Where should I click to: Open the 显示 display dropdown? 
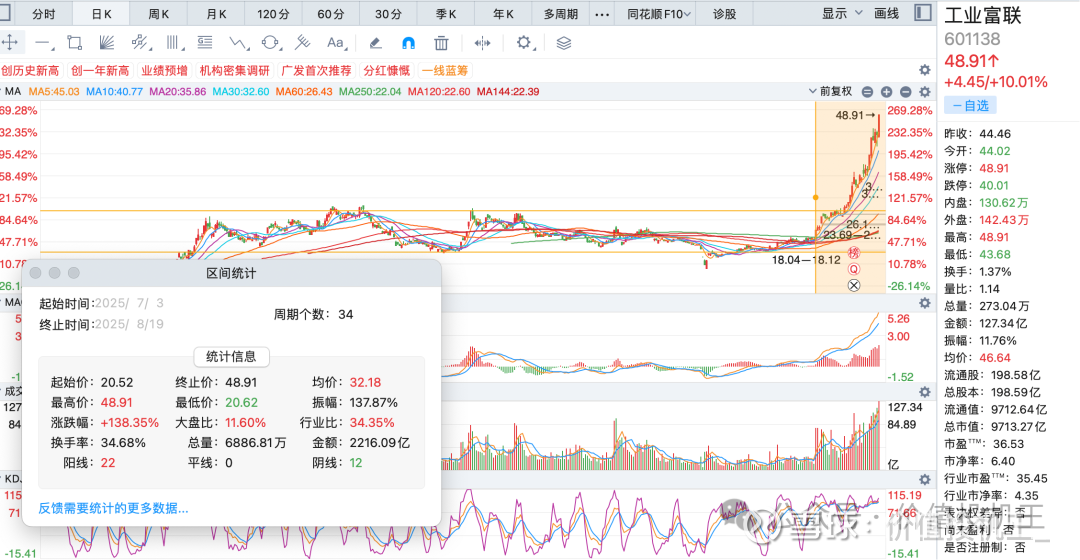(842, 14)
